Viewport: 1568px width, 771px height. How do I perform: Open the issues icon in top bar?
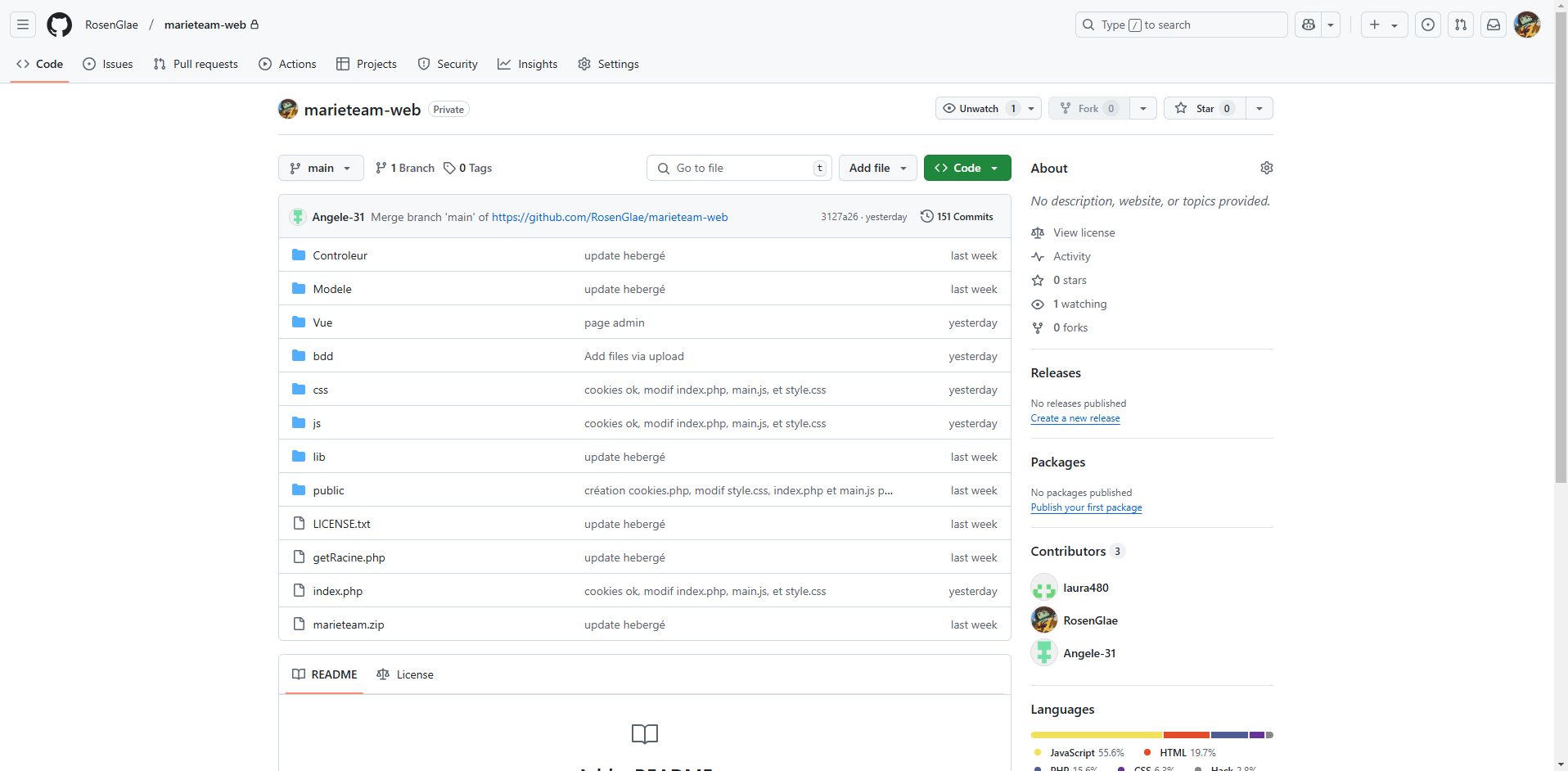1428,25
